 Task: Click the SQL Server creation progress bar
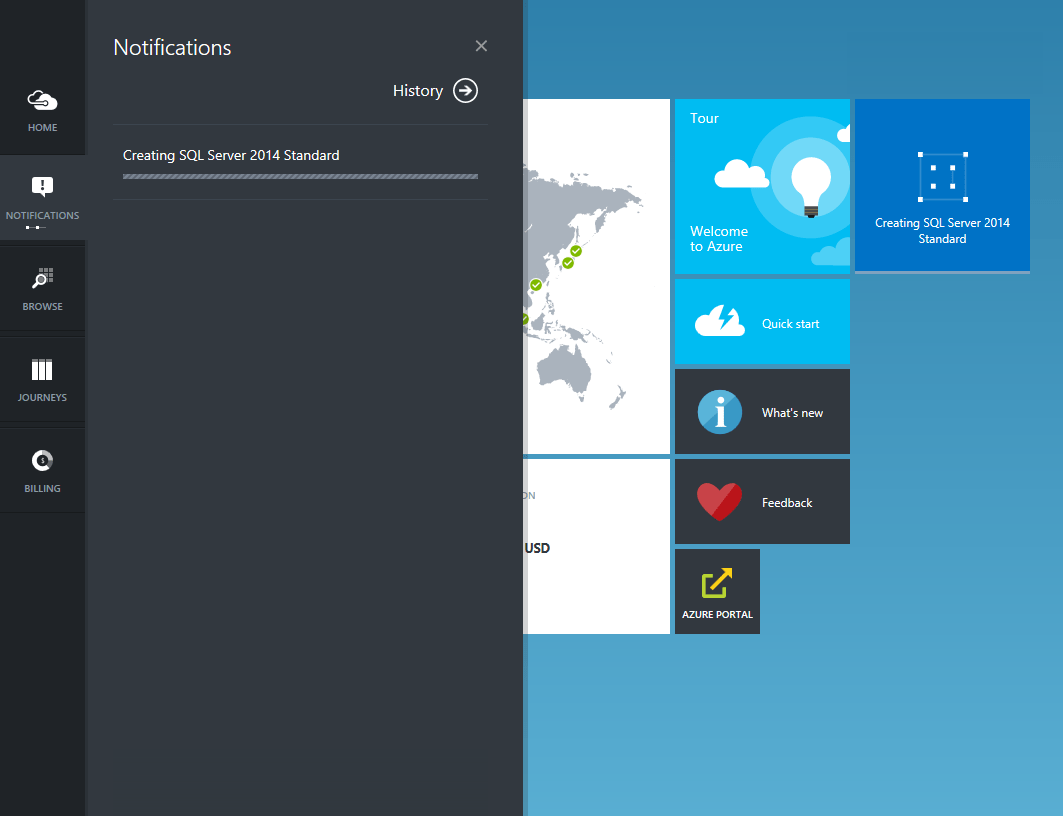click(299, 176)
